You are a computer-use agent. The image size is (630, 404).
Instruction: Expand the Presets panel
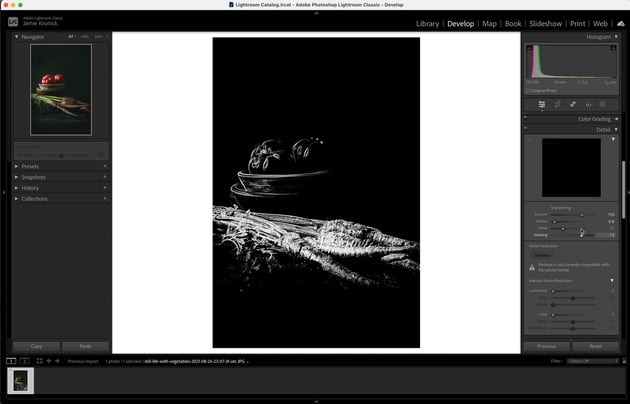pyautogui.click(x=16, y=166)
